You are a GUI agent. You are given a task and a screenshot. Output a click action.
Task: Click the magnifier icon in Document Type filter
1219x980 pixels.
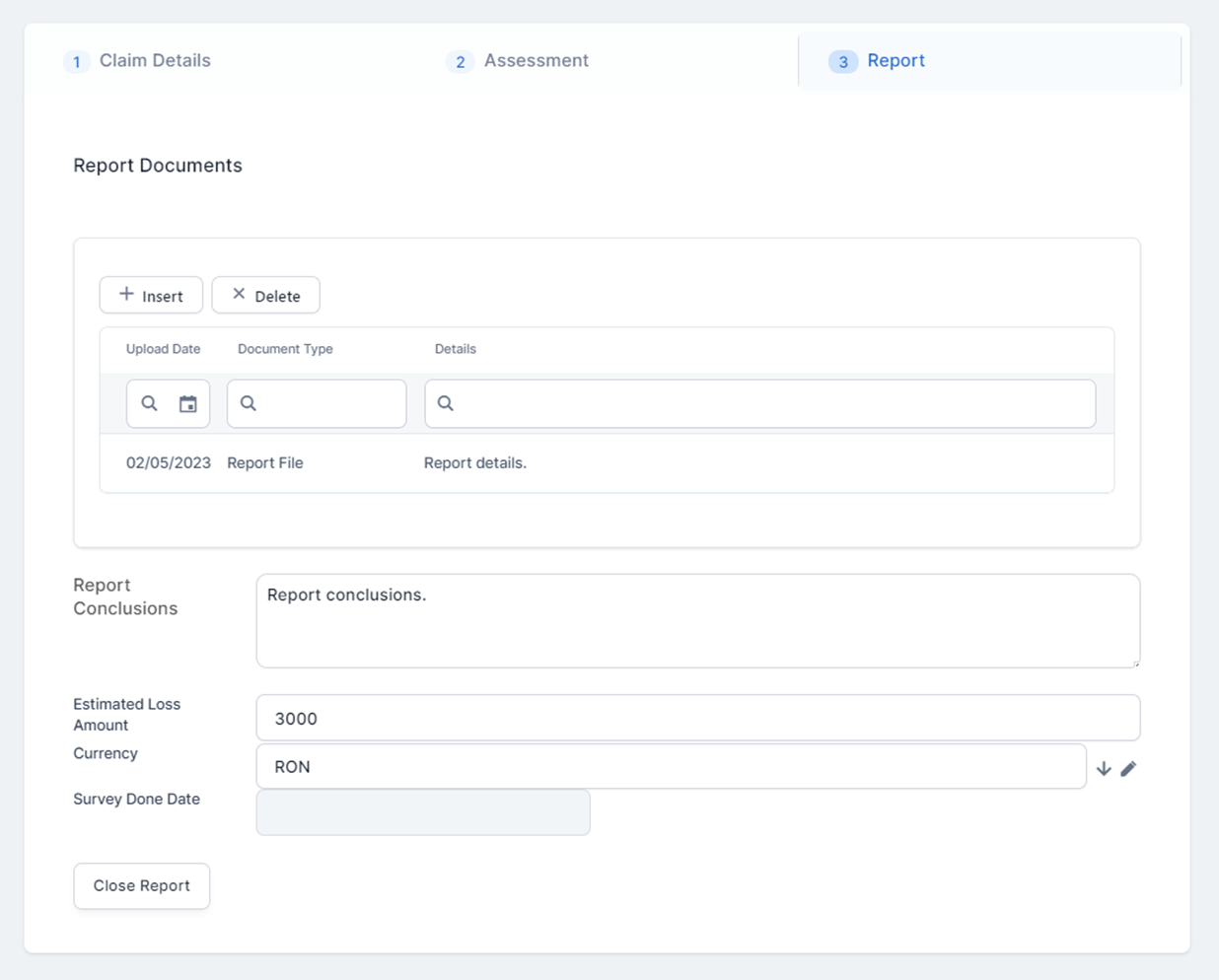click(249, 404)
